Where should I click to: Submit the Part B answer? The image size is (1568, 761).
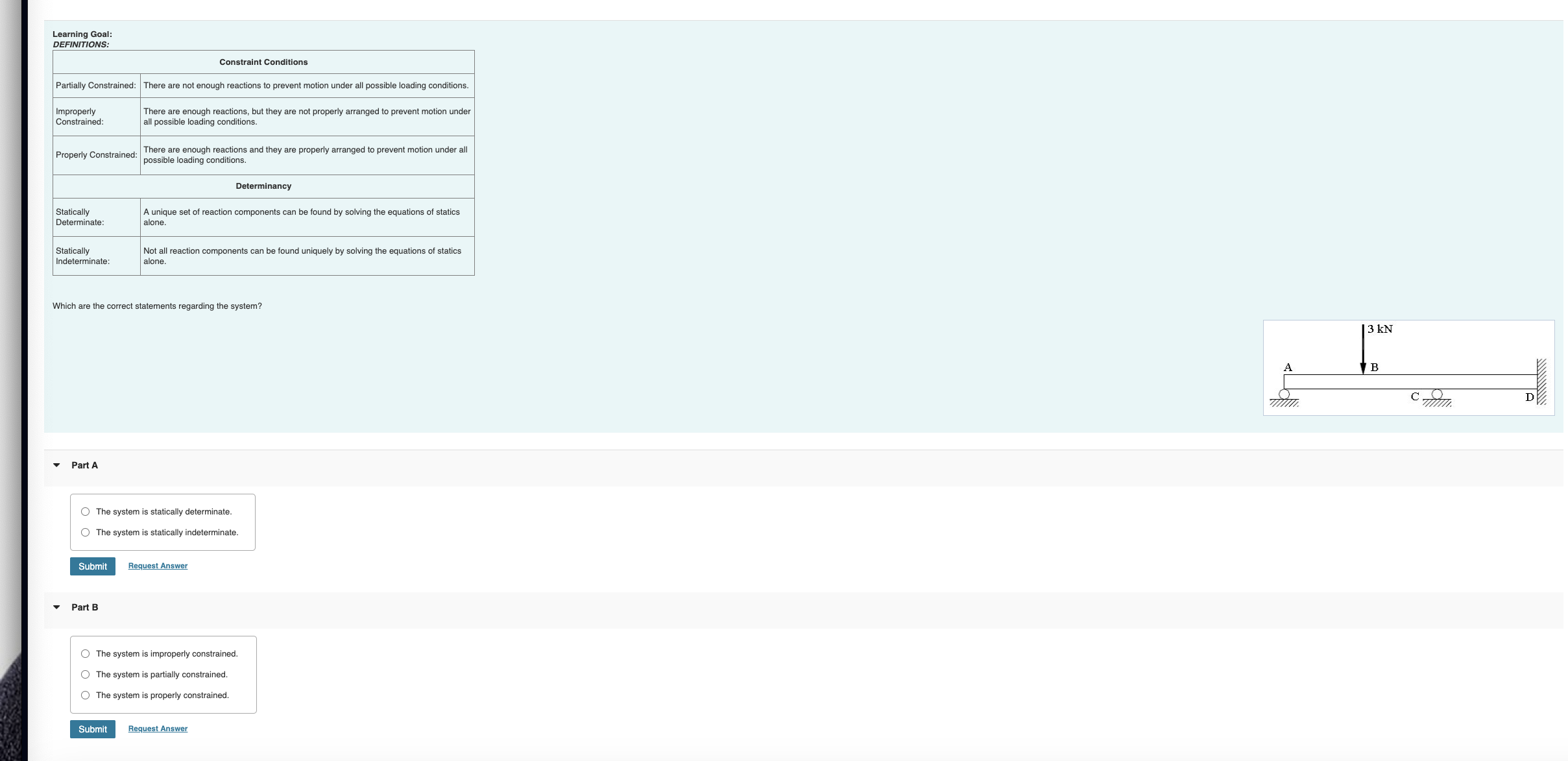93,729
